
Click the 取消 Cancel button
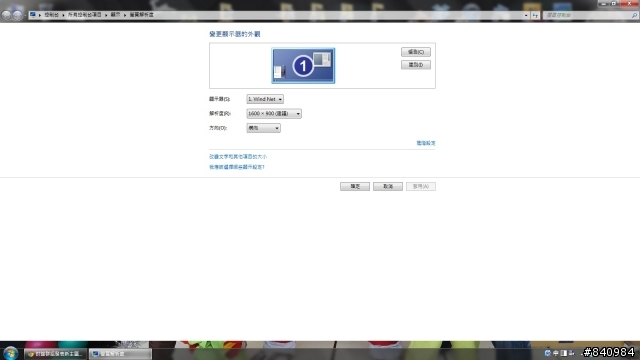pyautogui.click(x=388, y=187)
